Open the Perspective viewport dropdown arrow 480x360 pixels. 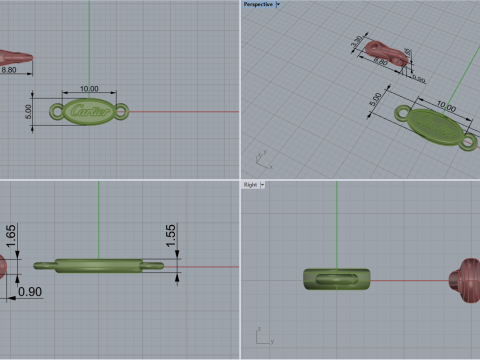[278, 4]
